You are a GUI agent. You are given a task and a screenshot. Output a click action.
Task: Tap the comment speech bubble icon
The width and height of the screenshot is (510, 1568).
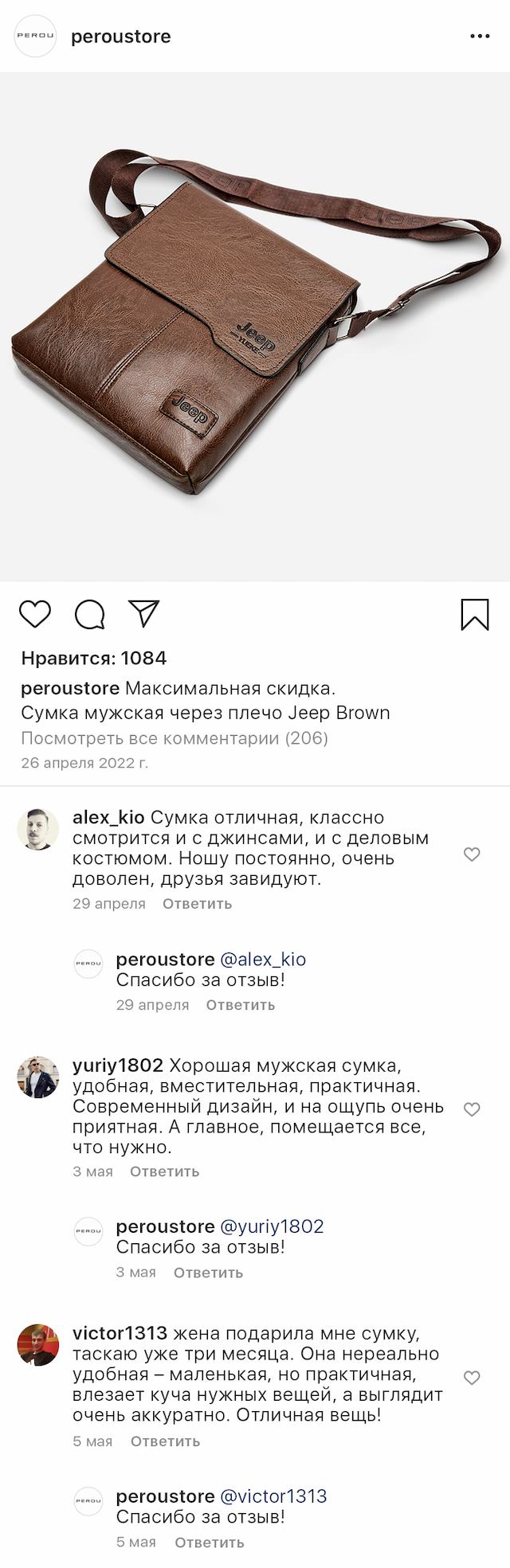pyautogui.click(x=89, y=614)
